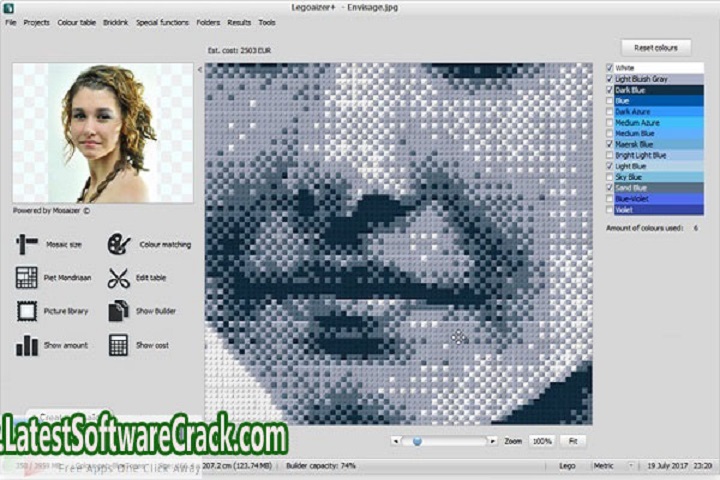Viewport: 720px width, 480px height.
Task: Click the 'Est. cost: 2503 EUR' text
Action: coord(239,51)
